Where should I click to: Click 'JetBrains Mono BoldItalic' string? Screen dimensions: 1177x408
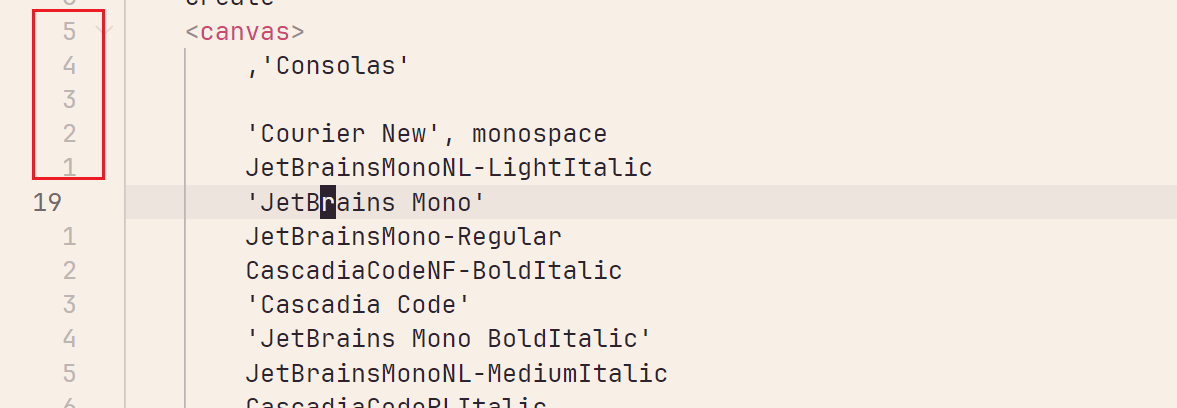(448, 339)
